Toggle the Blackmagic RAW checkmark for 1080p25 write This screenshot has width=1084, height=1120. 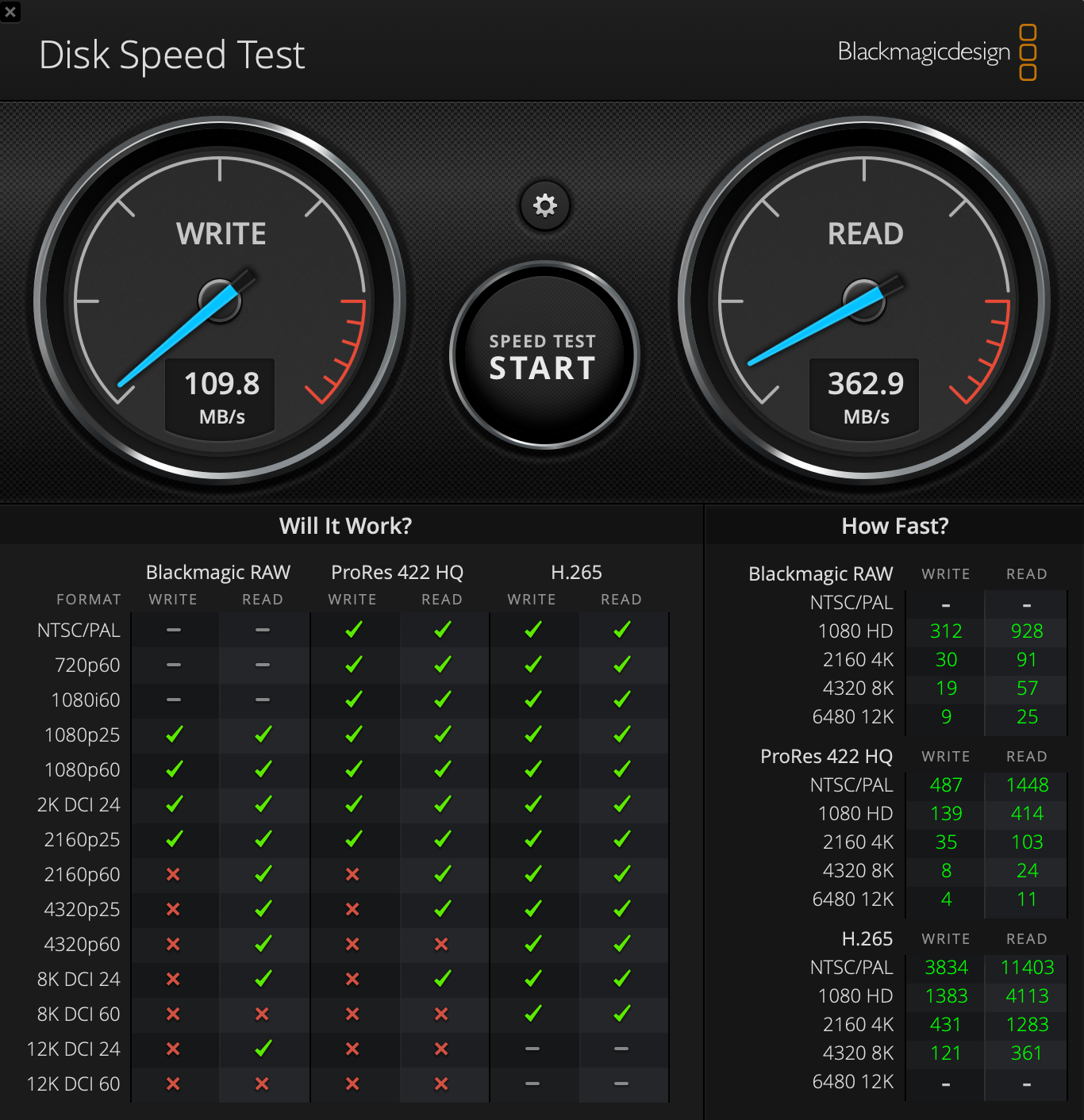point(173,735)
